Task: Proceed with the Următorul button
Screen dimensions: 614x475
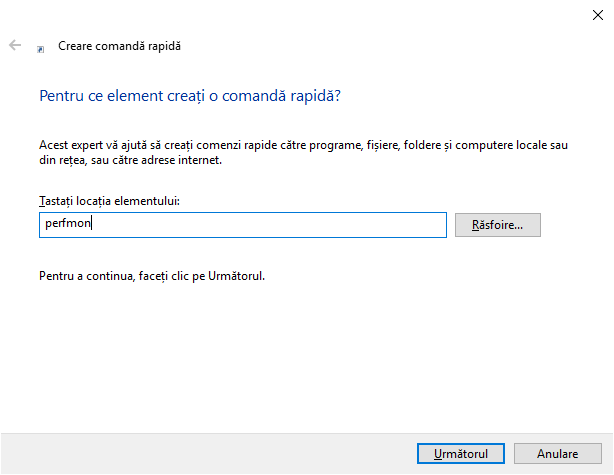Action: [x=460, y=453]
